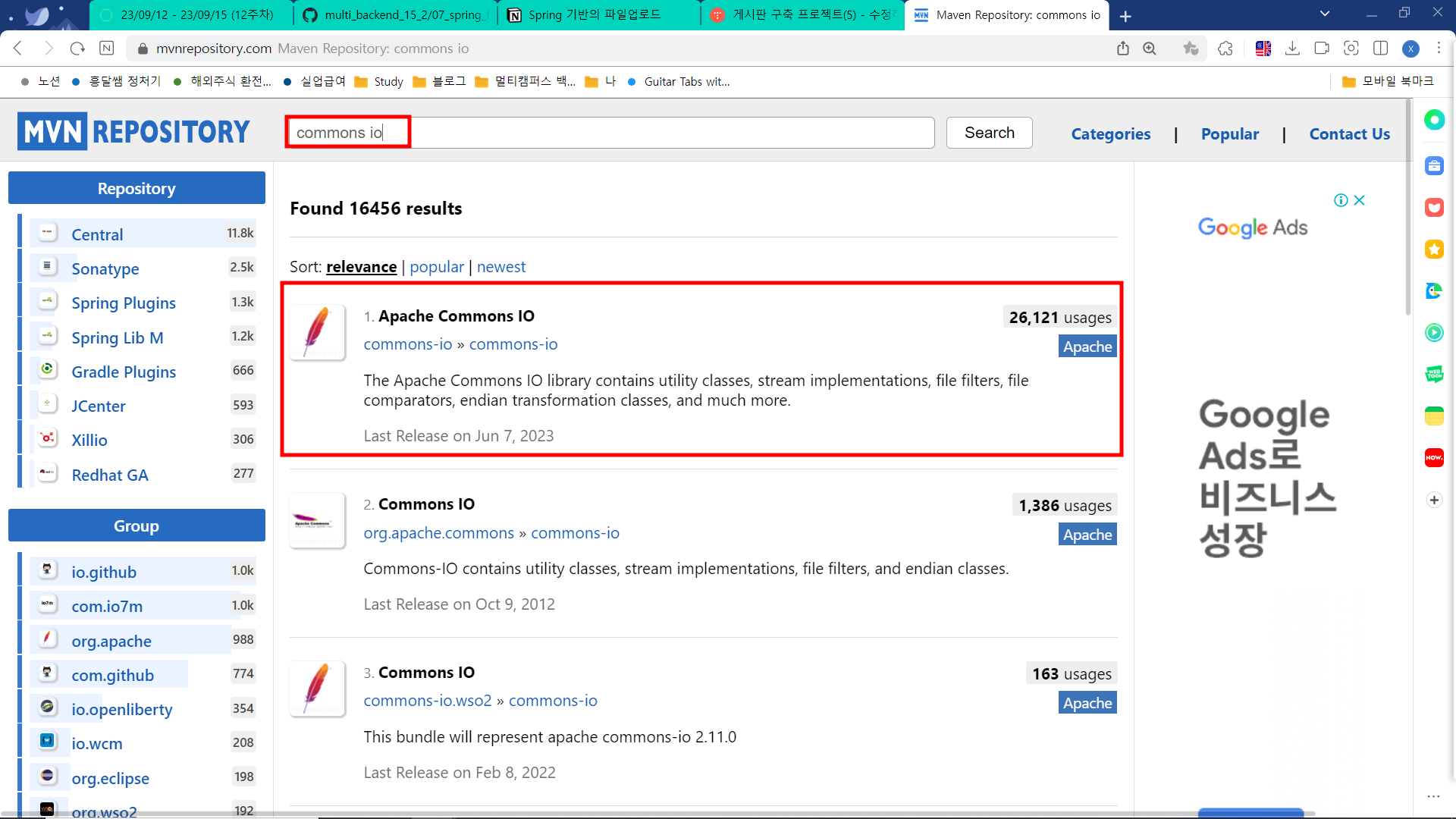Viewport: 1456px width, 819px height.
Task: Open the downloads icon in toolbar
Action: 1293,49
